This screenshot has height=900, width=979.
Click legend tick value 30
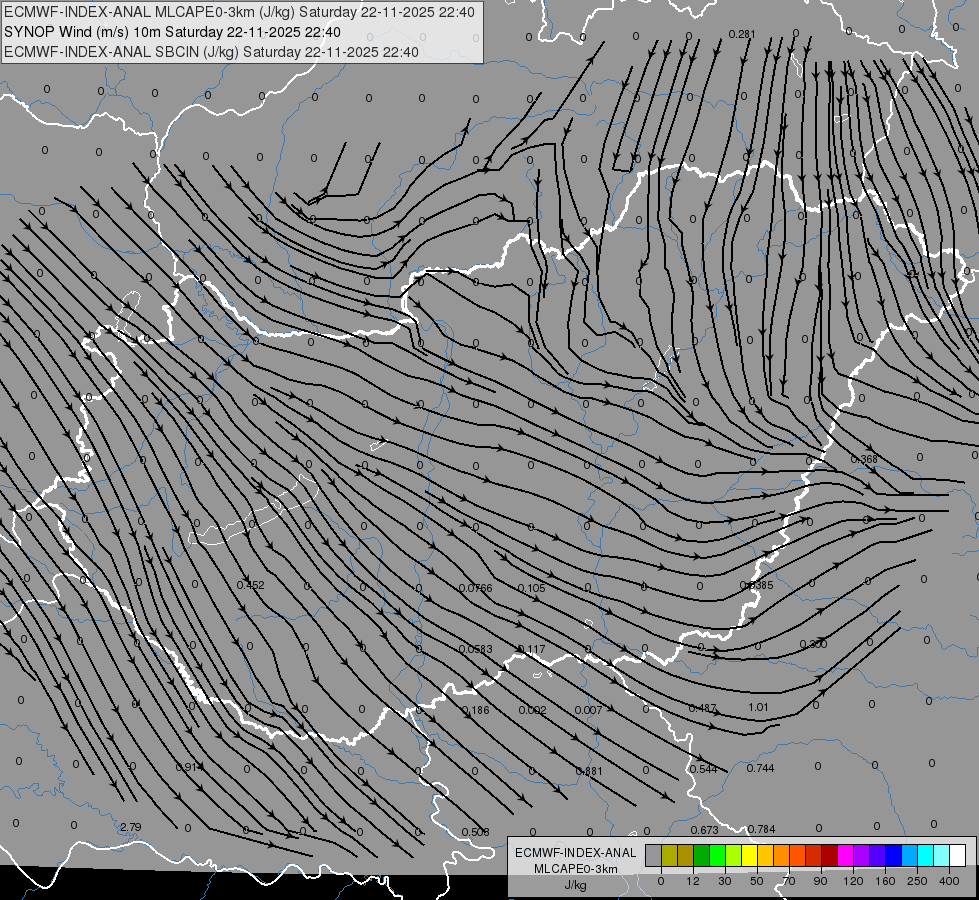coord(725,881)
